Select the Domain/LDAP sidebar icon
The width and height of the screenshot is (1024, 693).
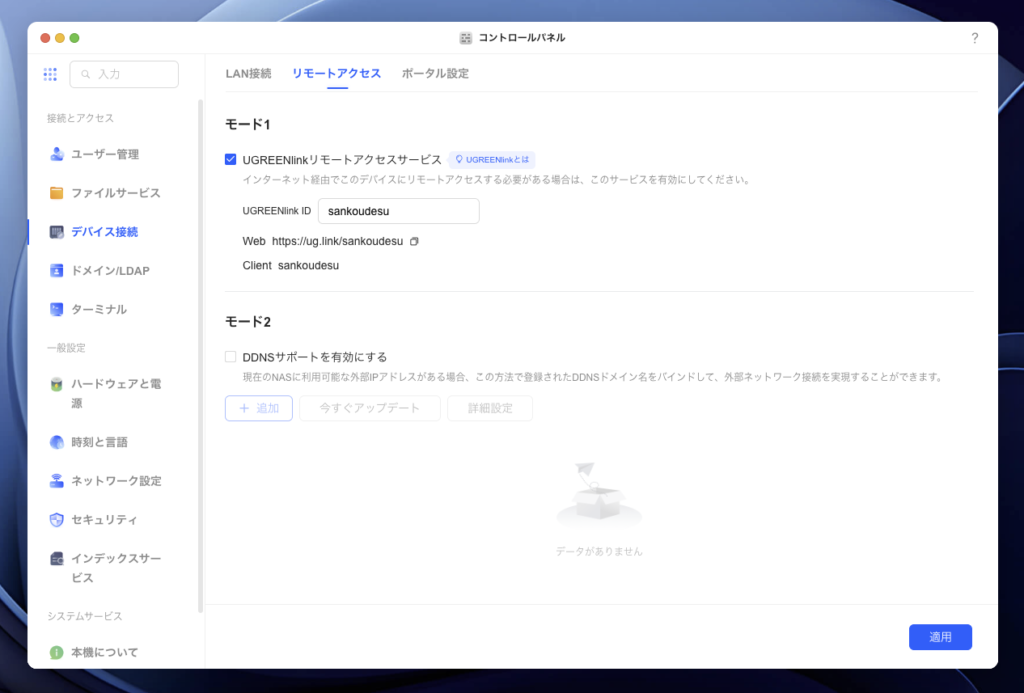pyautogui.click(x=57, y=271)
